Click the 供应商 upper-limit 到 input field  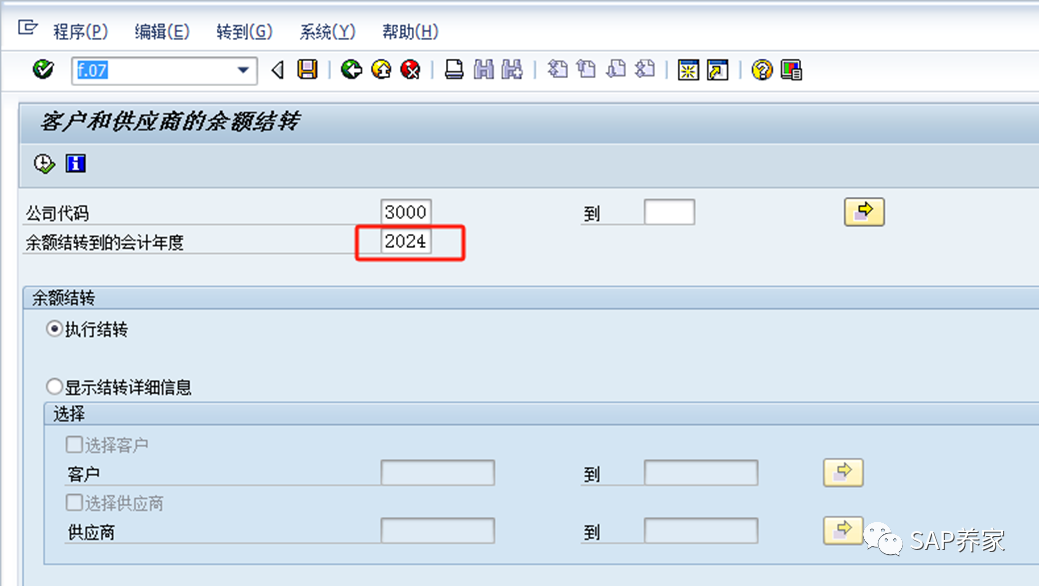point(701,531)
